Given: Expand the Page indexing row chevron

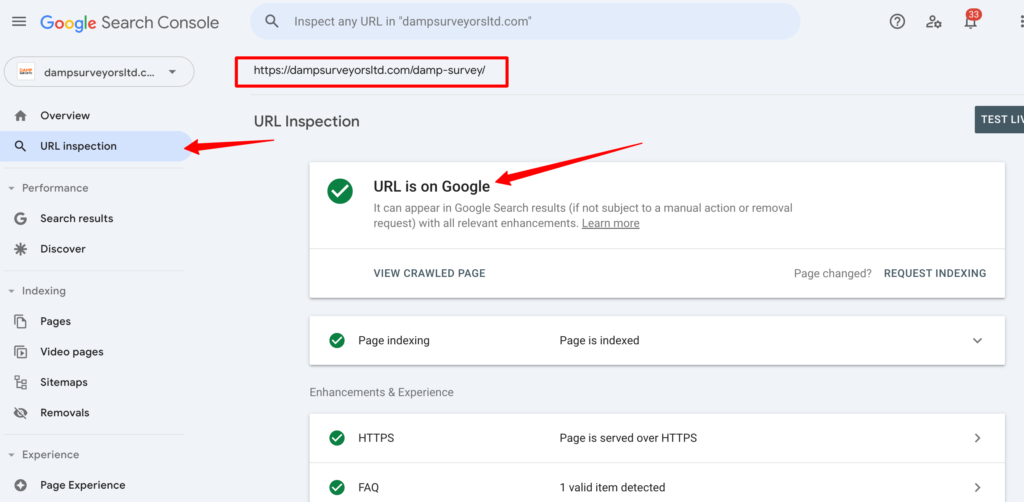Looking at the screenshot, I should 977,340.
